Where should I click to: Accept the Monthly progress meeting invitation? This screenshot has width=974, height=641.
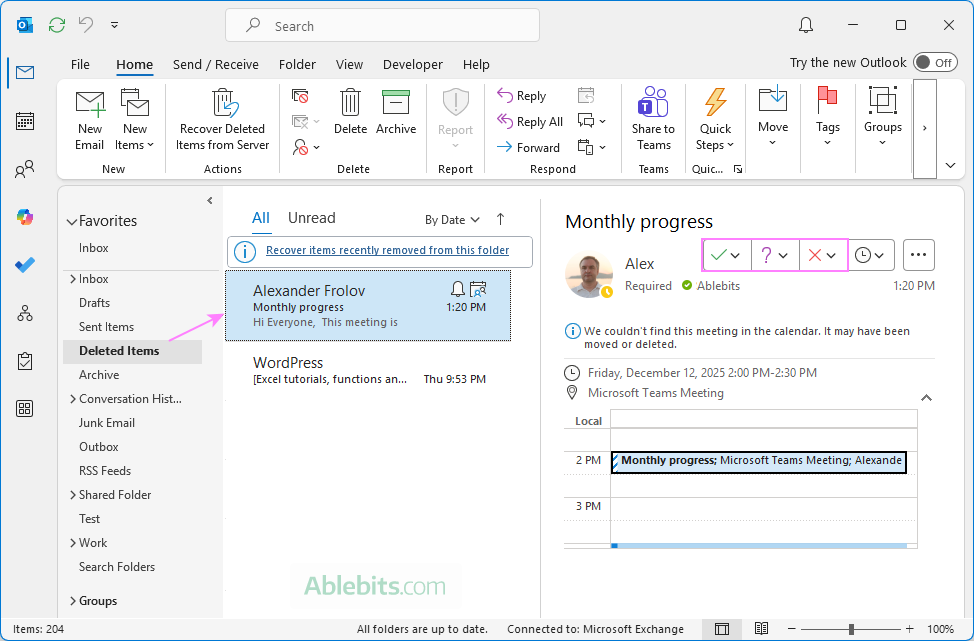pyautogui.click(x=719, y=255)
